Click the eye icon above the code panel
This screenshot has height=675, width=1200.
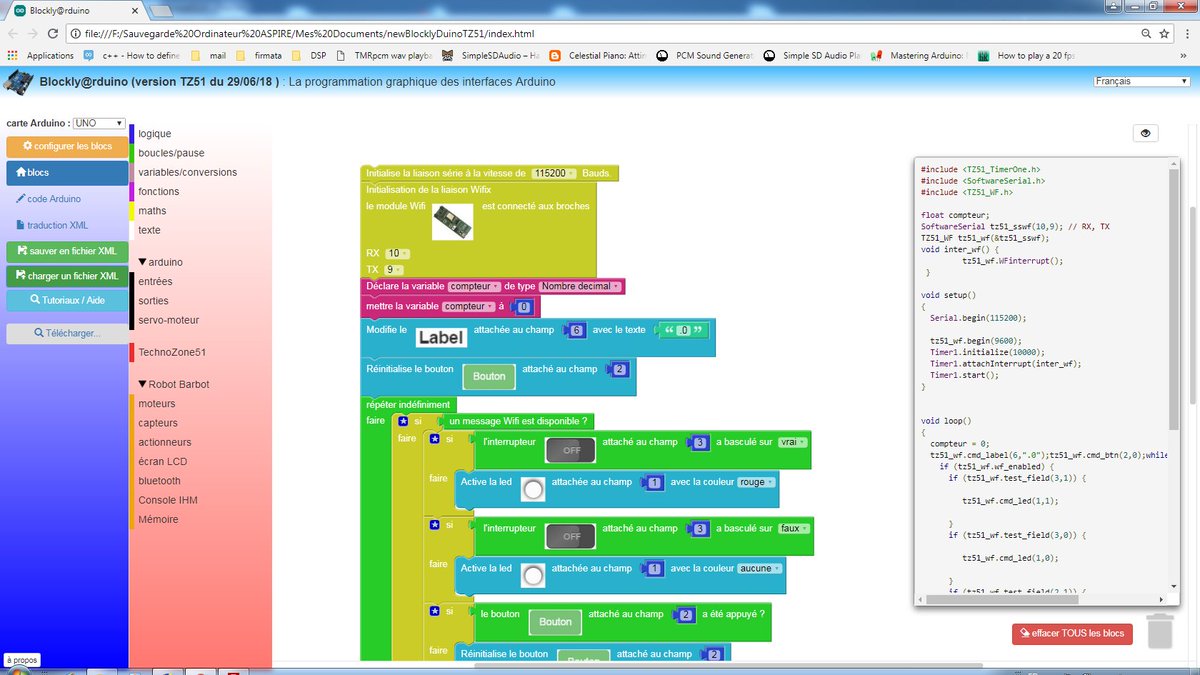pyautogui.click(x=1146, y=132)
